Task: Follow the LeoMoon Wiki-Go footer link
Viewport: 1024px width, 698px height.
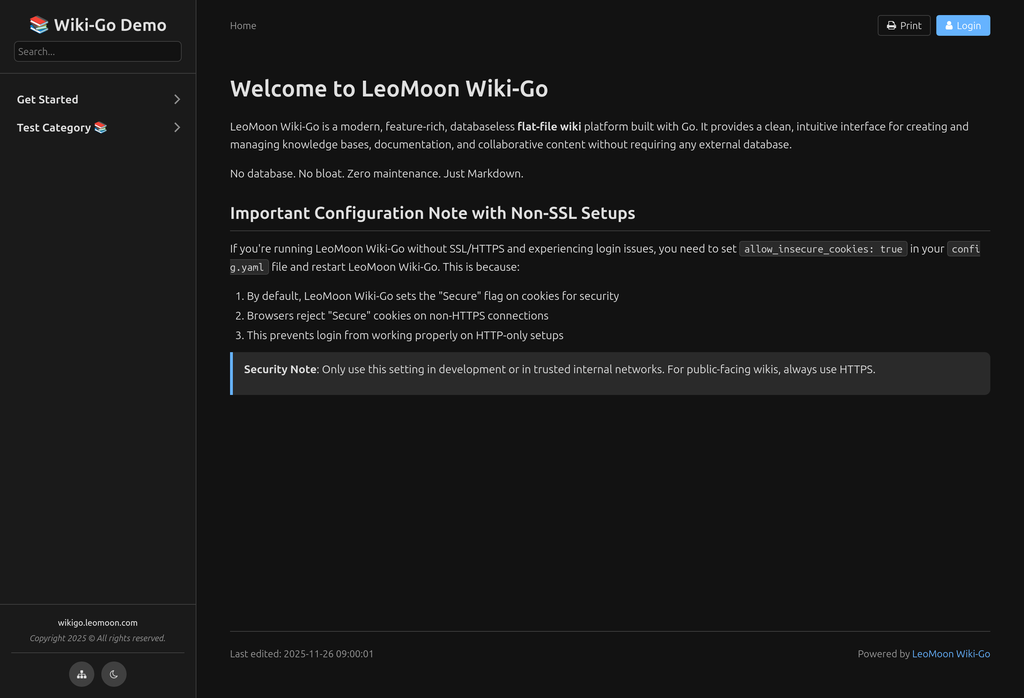Action: (950, 654)
